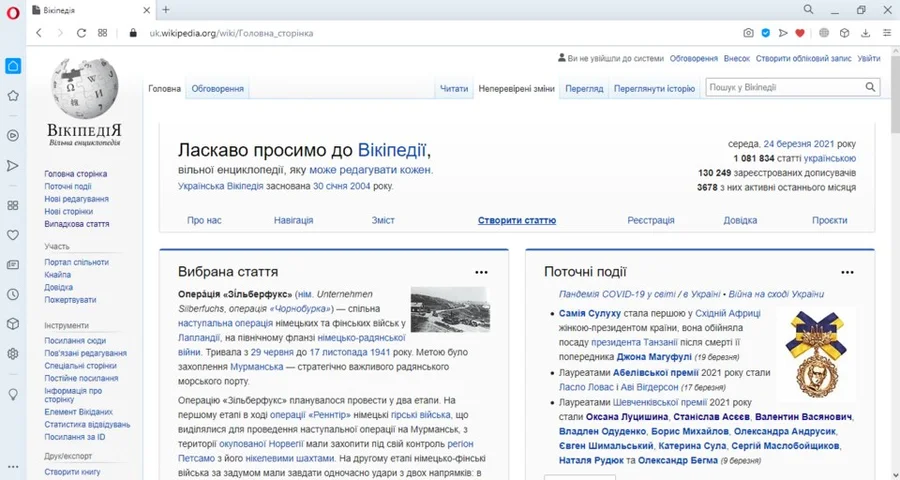Open bookmarks star in sidebar

[x=13, y=96]
